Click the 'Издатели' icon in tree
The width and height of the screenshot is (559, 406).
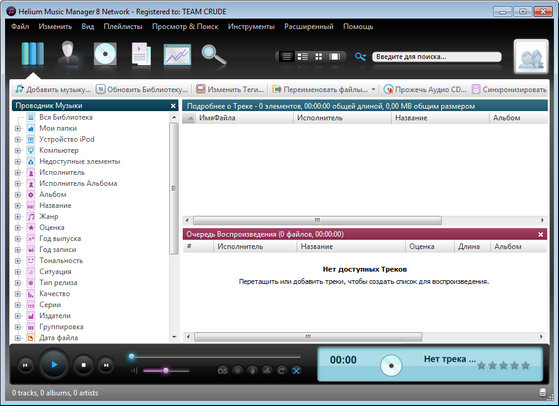[31, 316]
